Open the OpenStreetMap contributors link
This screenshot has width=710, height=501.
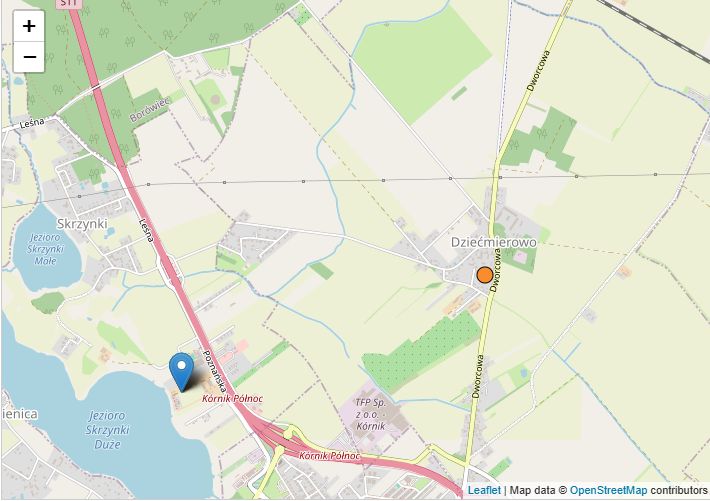tap(608, 490)
